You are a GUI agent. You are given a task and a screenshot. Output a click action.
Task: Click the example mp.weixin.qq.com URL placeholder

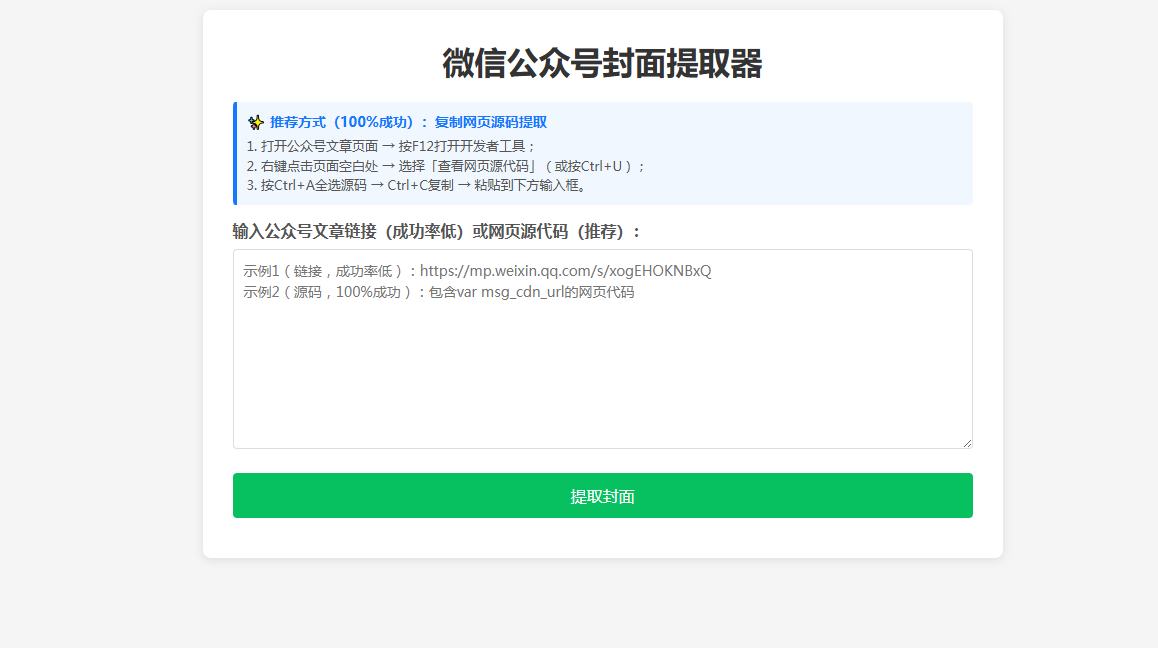click(x=565, y=271)
